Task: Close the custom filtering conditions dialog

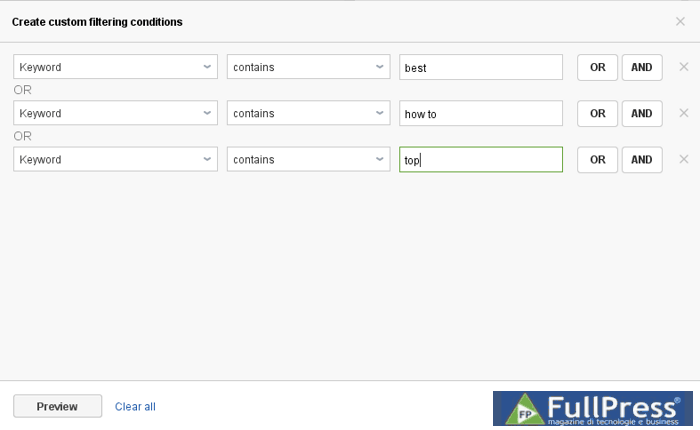Action: (680, 21)
